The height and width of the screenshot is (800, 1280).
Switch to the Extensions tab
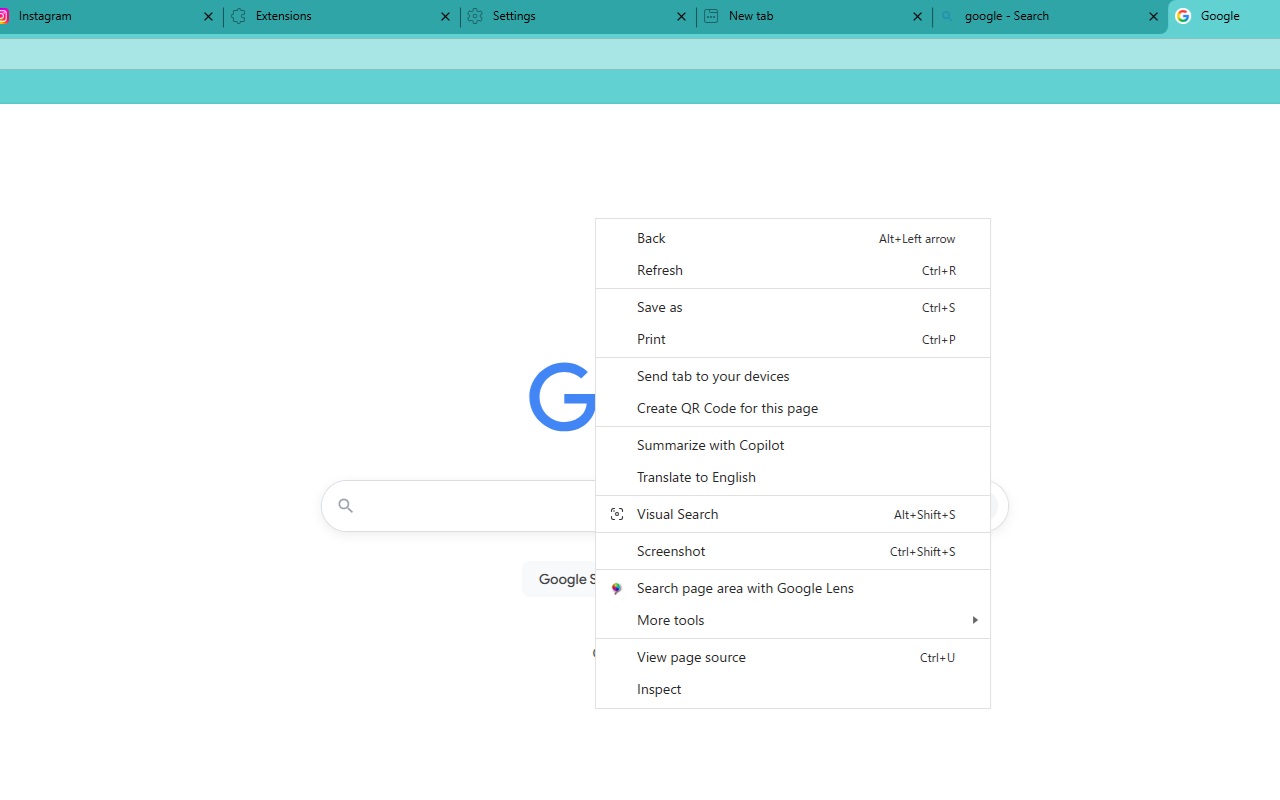coord(342,16)
